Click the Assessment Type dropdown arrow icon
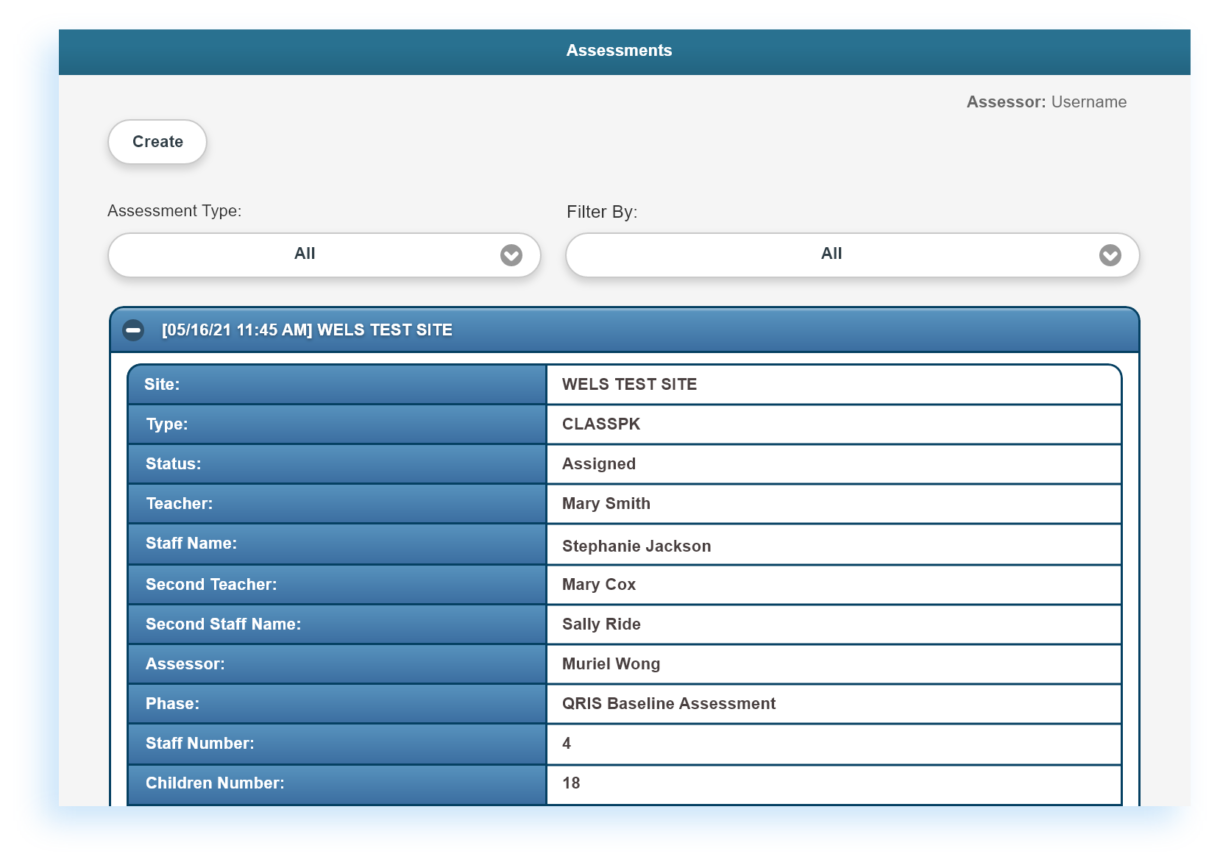The image size is (1220, 865). pyautogui.click(x=511, y=255)
